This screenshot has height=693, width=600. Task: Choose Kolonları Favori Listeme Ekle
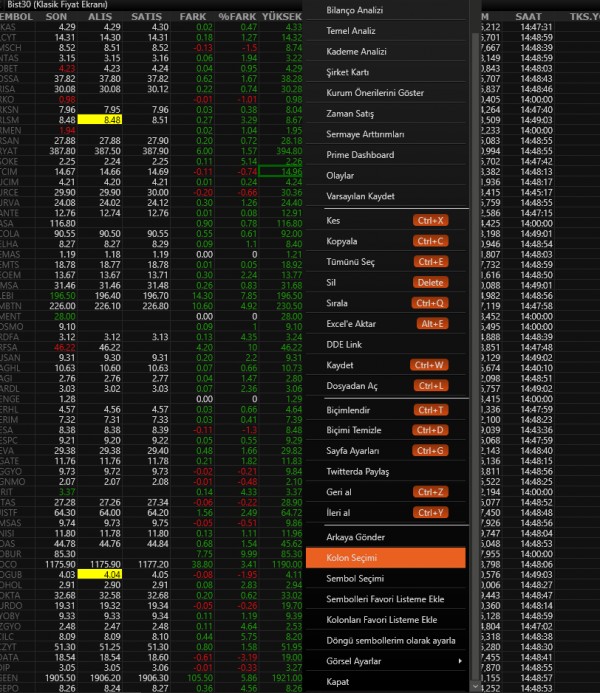[385, 620]
